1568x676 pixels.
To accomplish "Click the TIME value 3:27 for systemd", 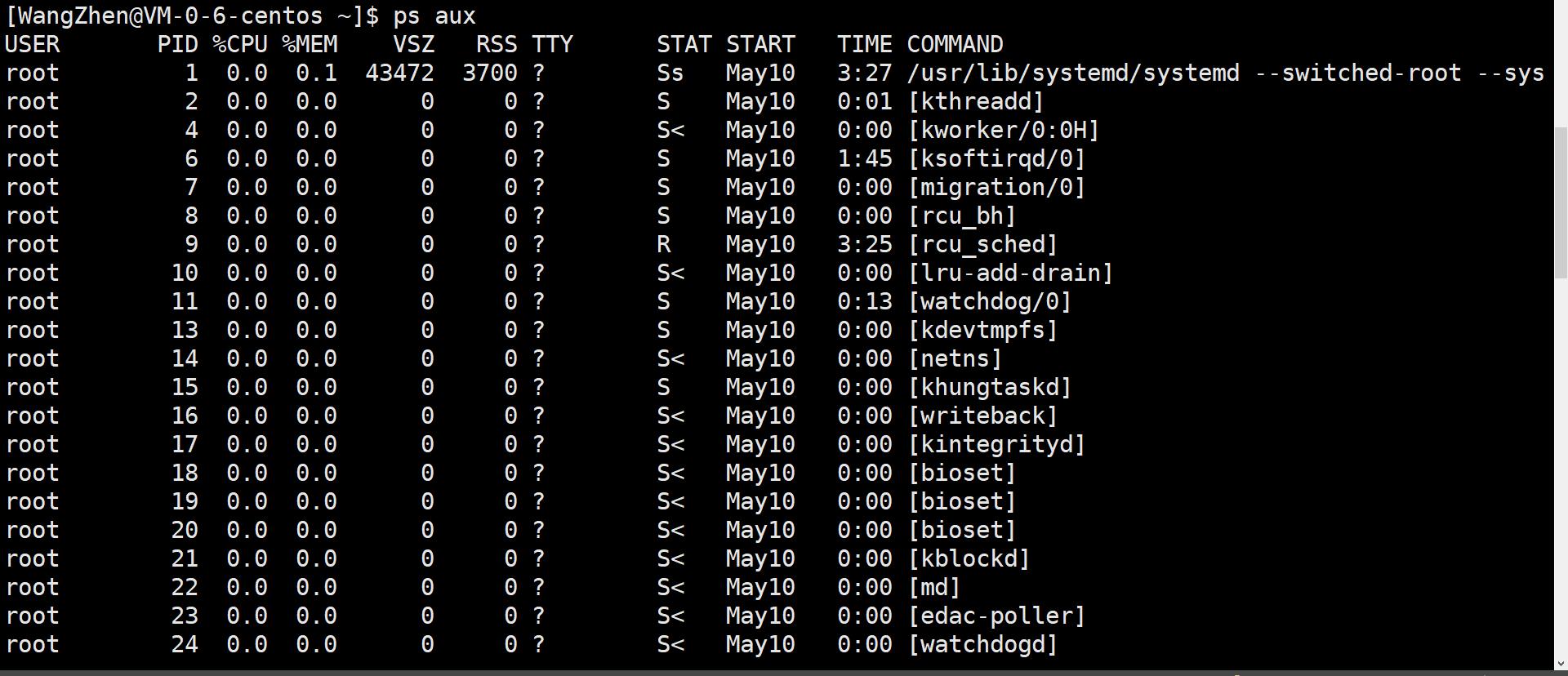I will click(865, 73).
